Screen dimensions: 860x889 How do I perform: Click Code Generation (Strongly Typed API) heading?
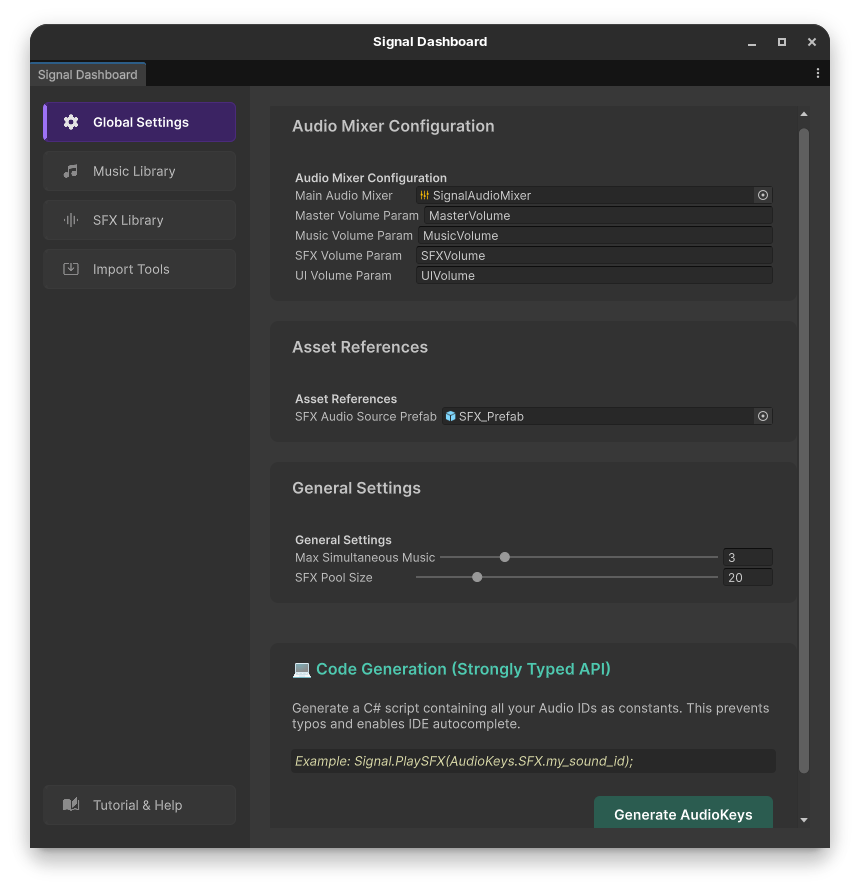click(463, 669)
